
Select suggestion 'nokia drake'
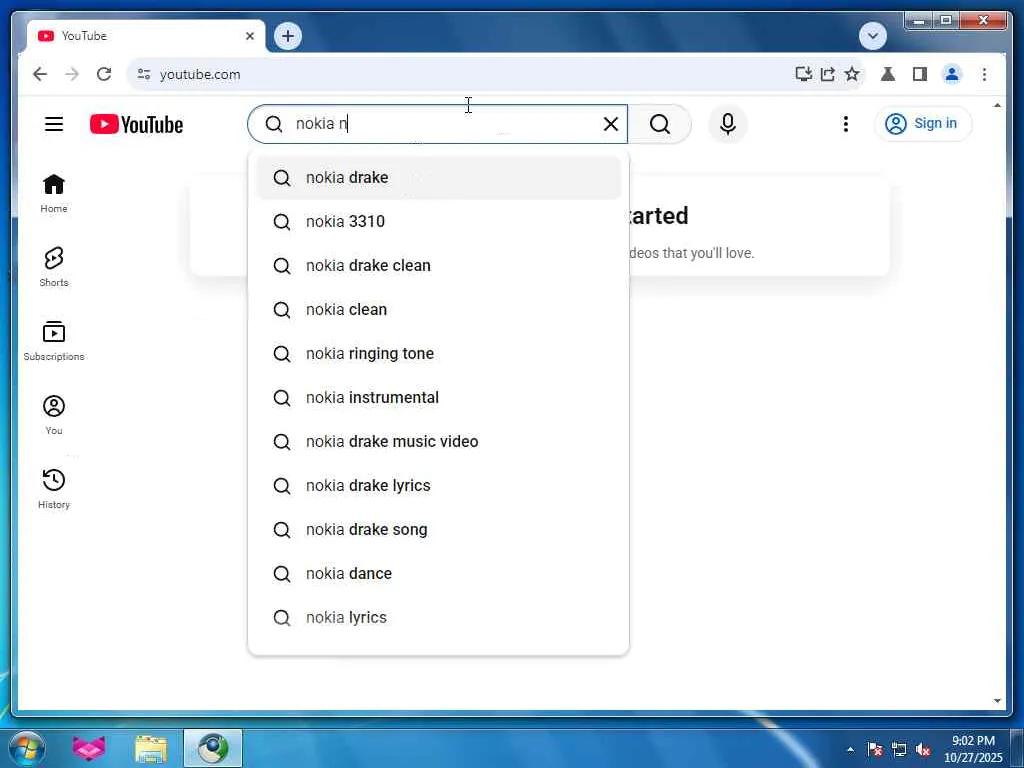click(439, 178)
